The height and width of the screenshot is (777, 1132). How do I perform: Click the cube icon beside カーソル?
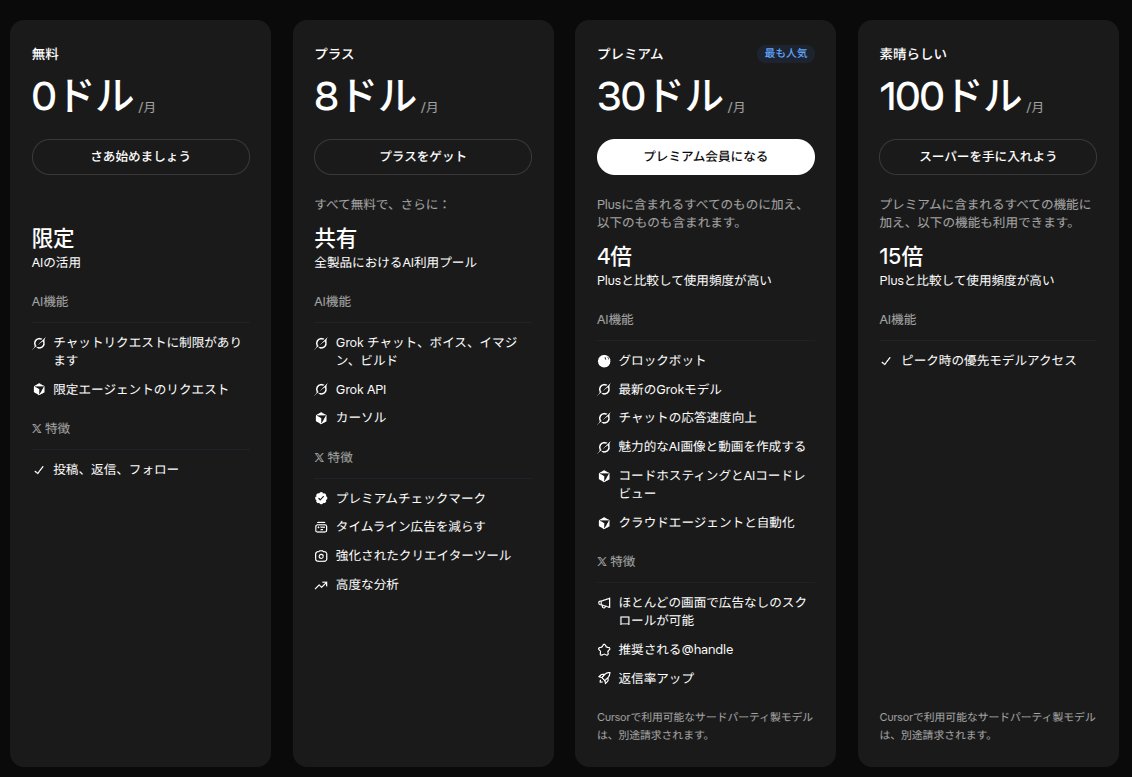pyautogui.click(x=321, y=418)
